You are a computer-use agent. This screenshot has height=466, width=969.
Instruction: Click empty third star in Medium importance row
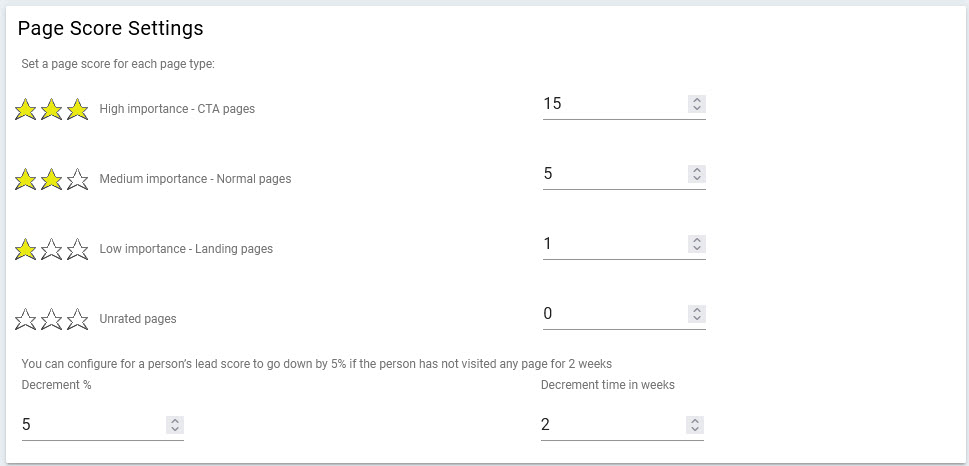77,179
